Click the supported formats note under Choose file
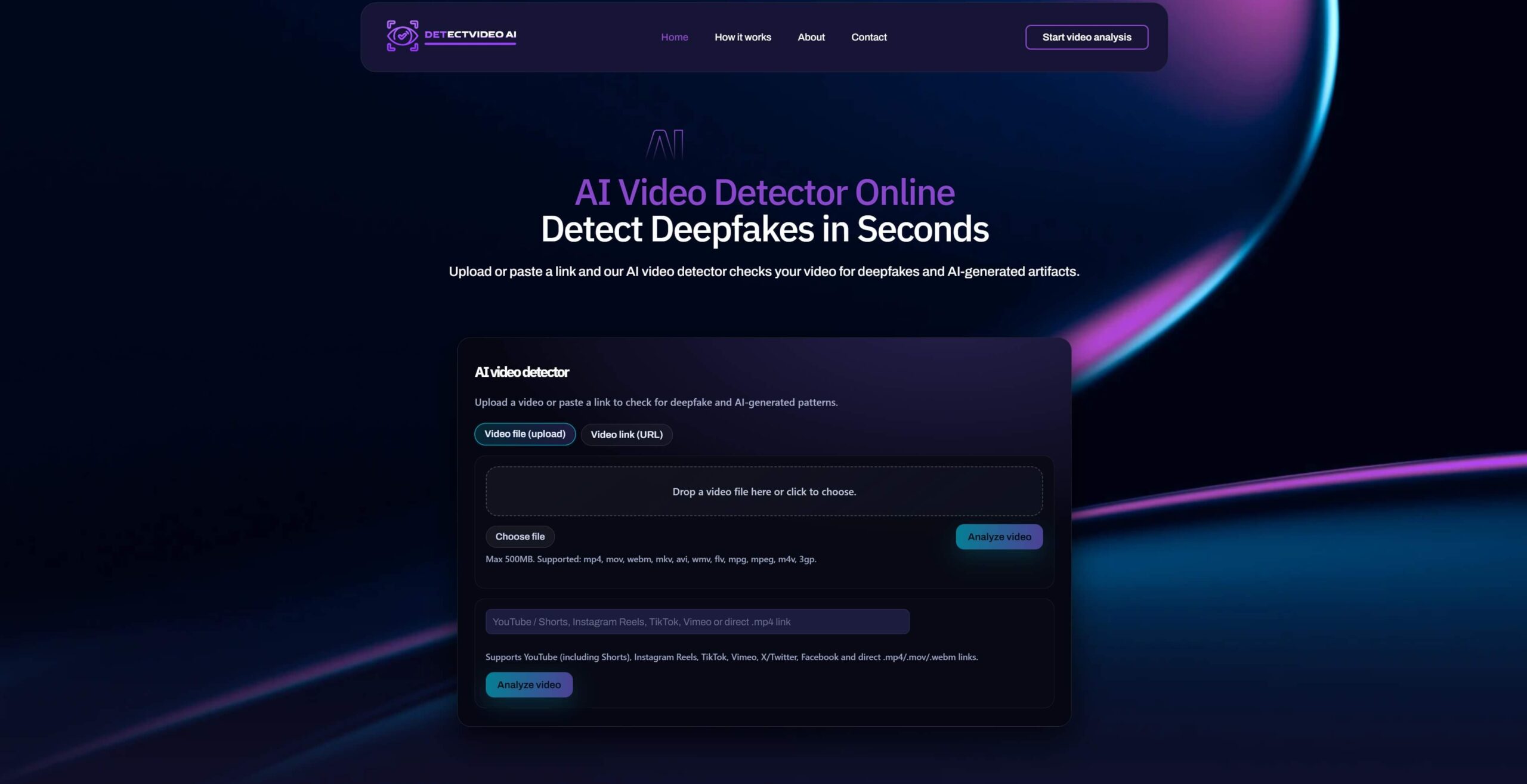The image size is (1527, 784). [651, 559]
